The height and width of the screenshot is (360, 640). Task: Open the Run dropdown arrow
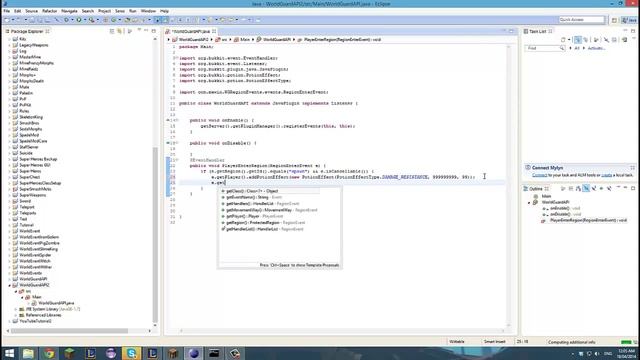[84, 20]
